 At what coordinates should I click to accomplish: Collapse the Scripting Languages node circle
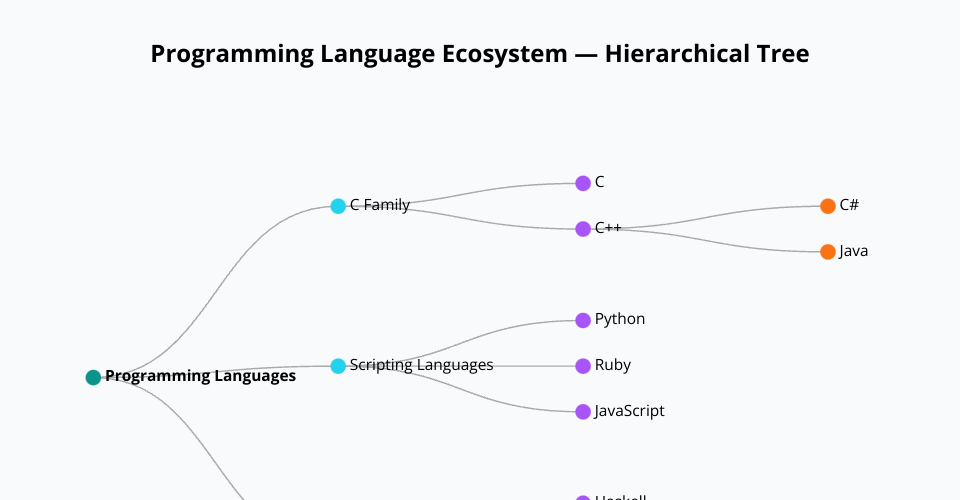(338, 366)
